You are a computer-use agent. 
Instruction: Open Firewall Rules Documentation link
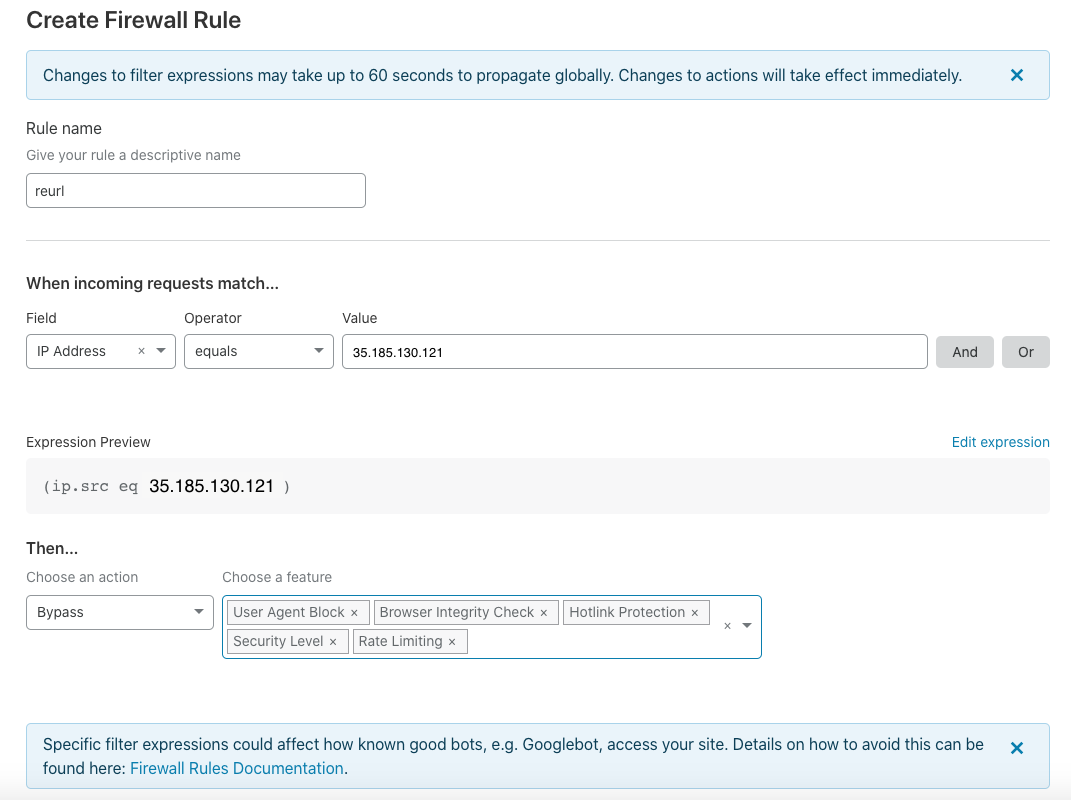click(237, 768)
